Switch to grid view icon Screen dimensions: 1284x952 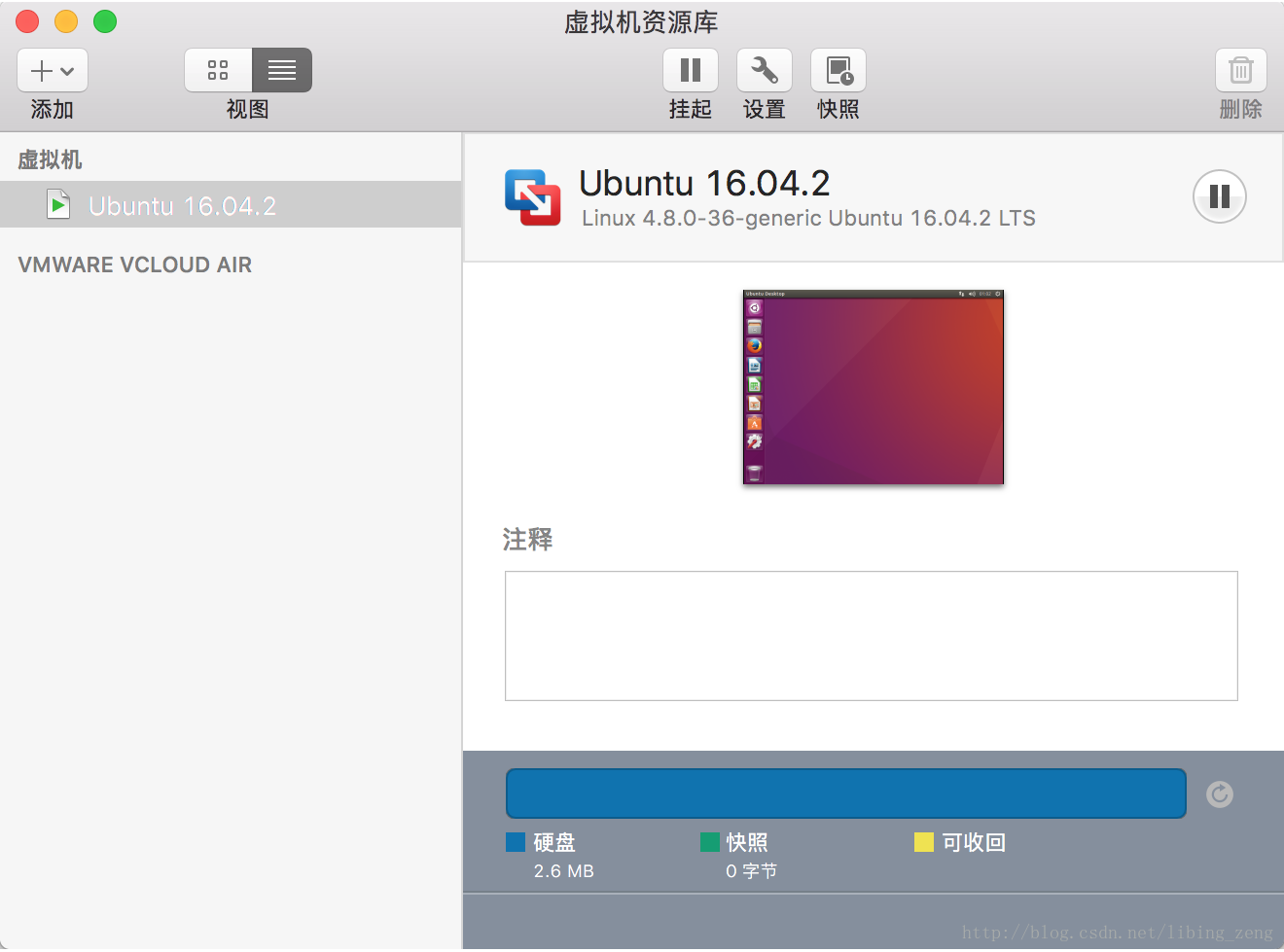pyautogui.click(x=218, y=70)
